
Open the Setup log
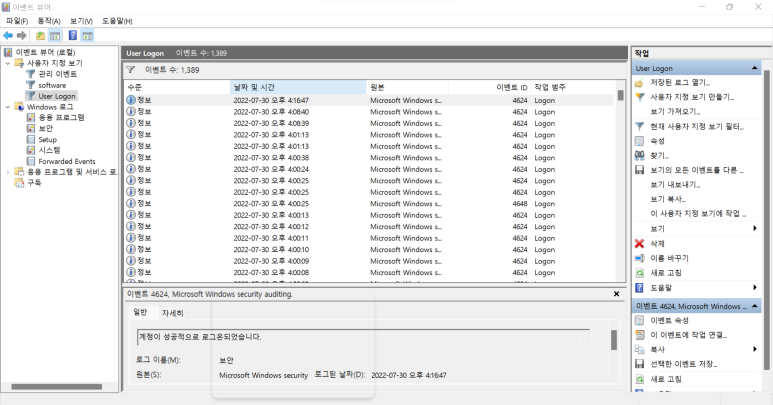click(x=48, y=139)
